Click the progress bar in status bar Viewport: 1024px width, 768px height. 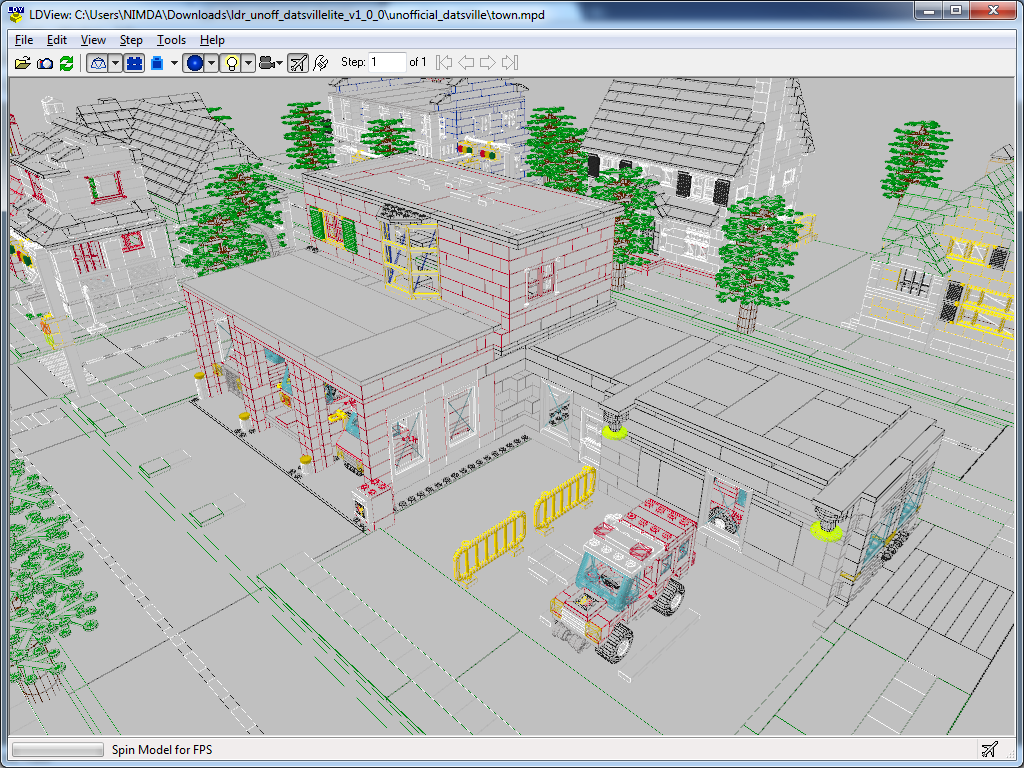point(57,749)
